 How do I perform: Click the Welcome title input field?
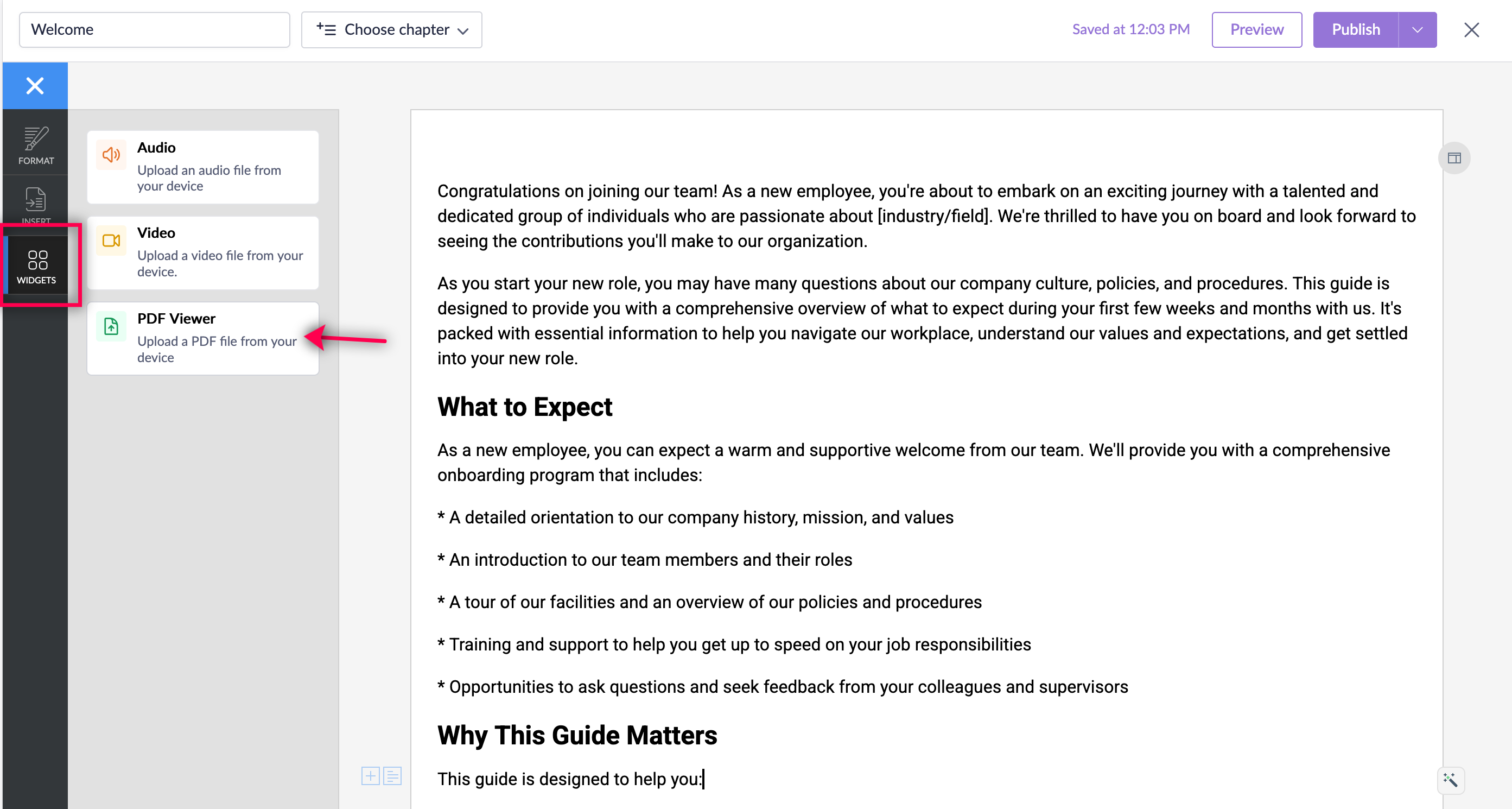click(x=154, y=29)
